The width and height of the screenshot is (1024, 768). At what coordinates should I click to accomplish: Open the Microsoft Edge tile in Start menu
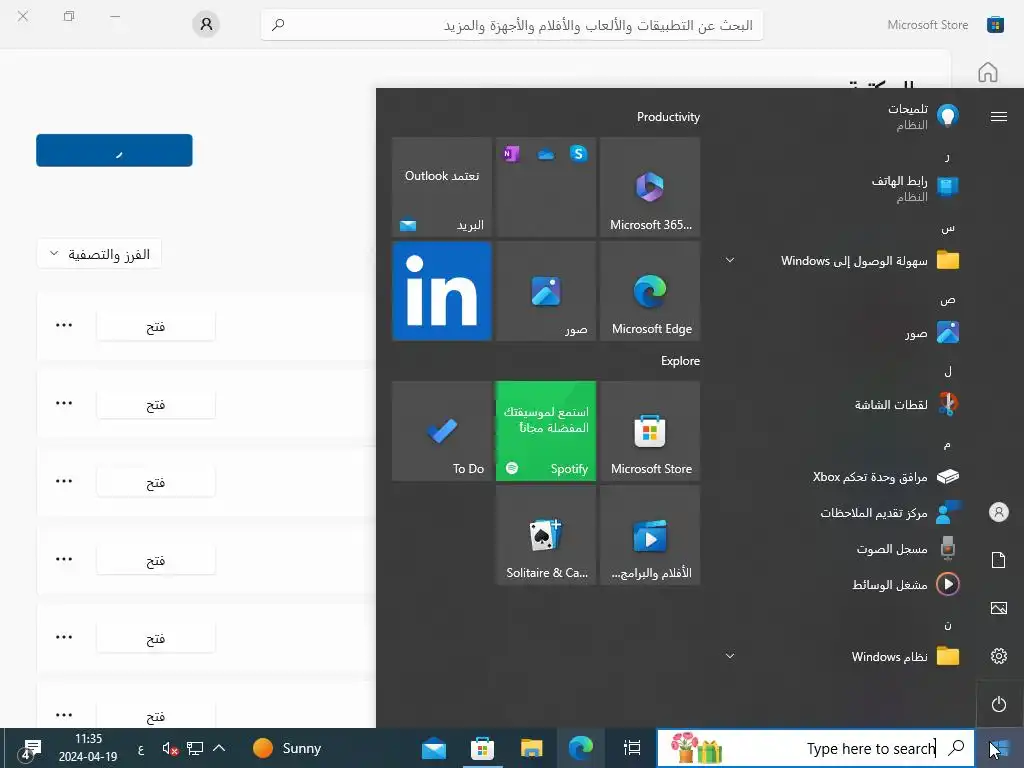650,291
